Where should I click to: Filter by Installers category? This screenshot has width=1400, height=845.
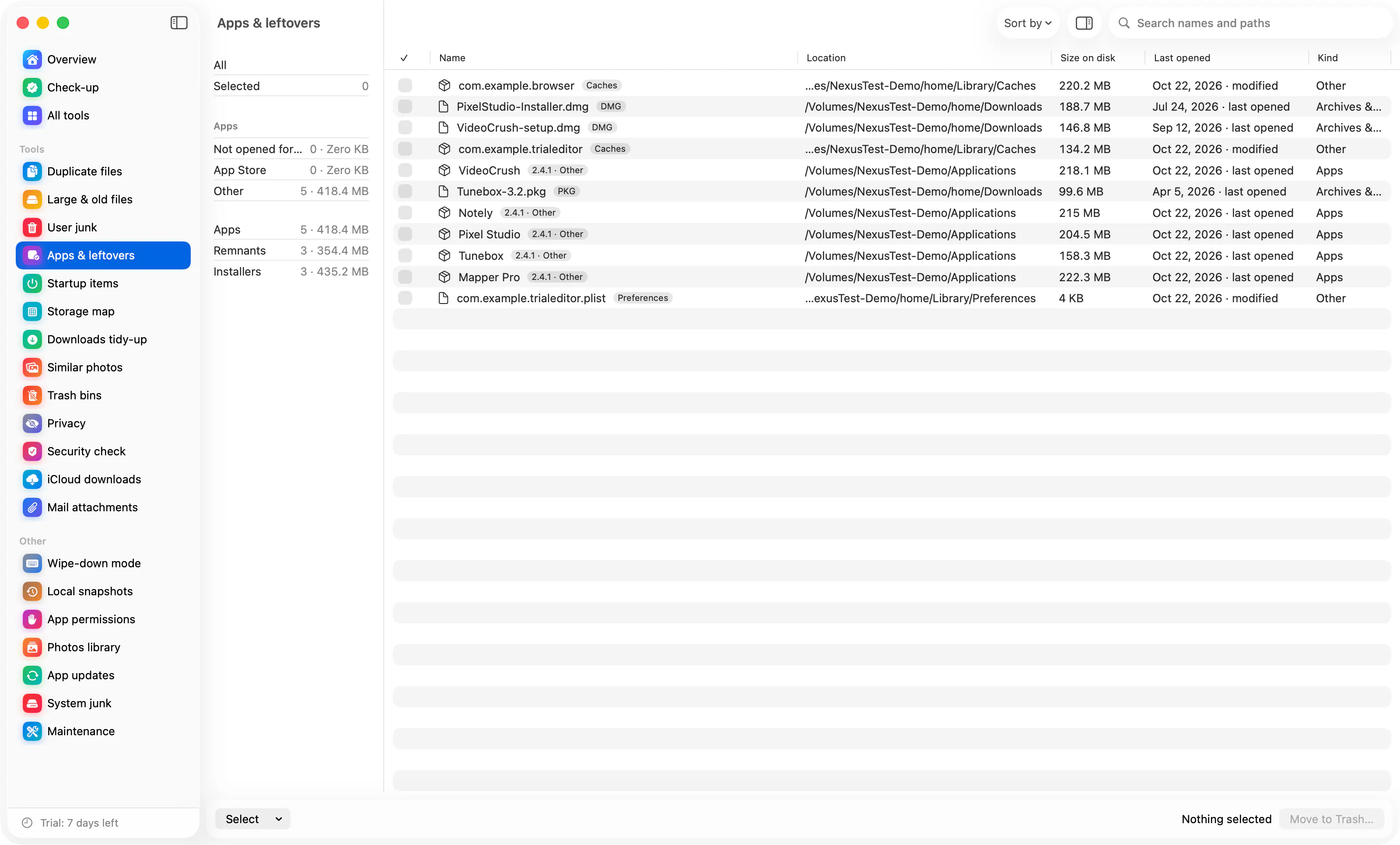pos(291,272)
